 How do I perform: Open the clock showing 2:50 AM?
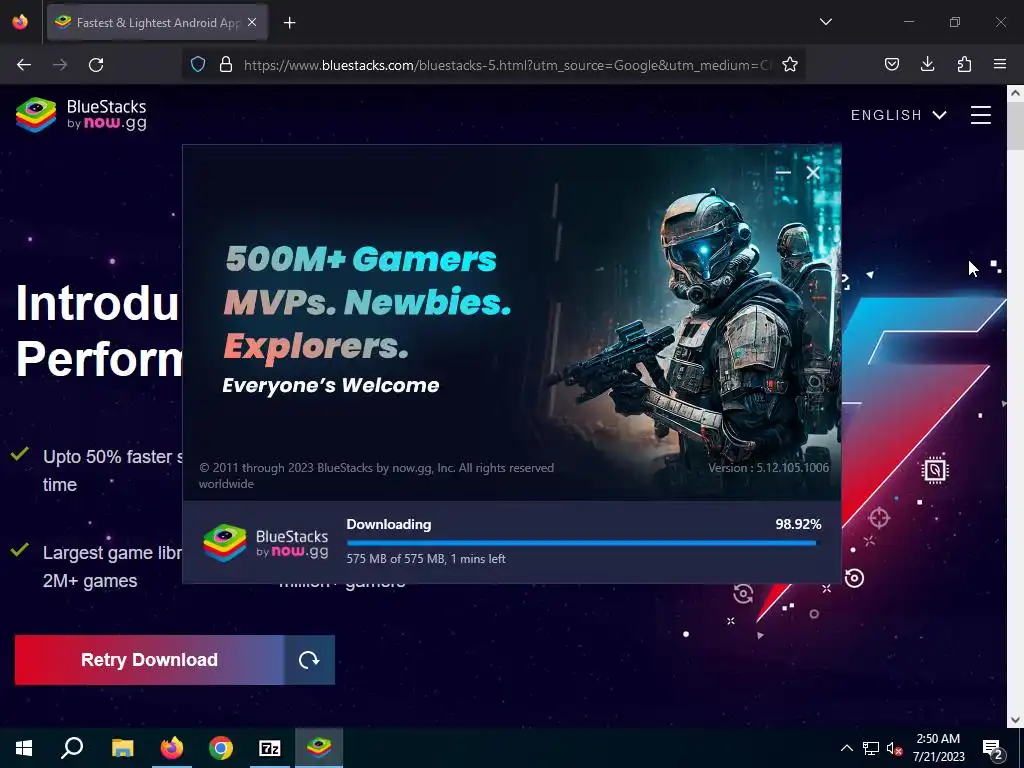point(938,748)
